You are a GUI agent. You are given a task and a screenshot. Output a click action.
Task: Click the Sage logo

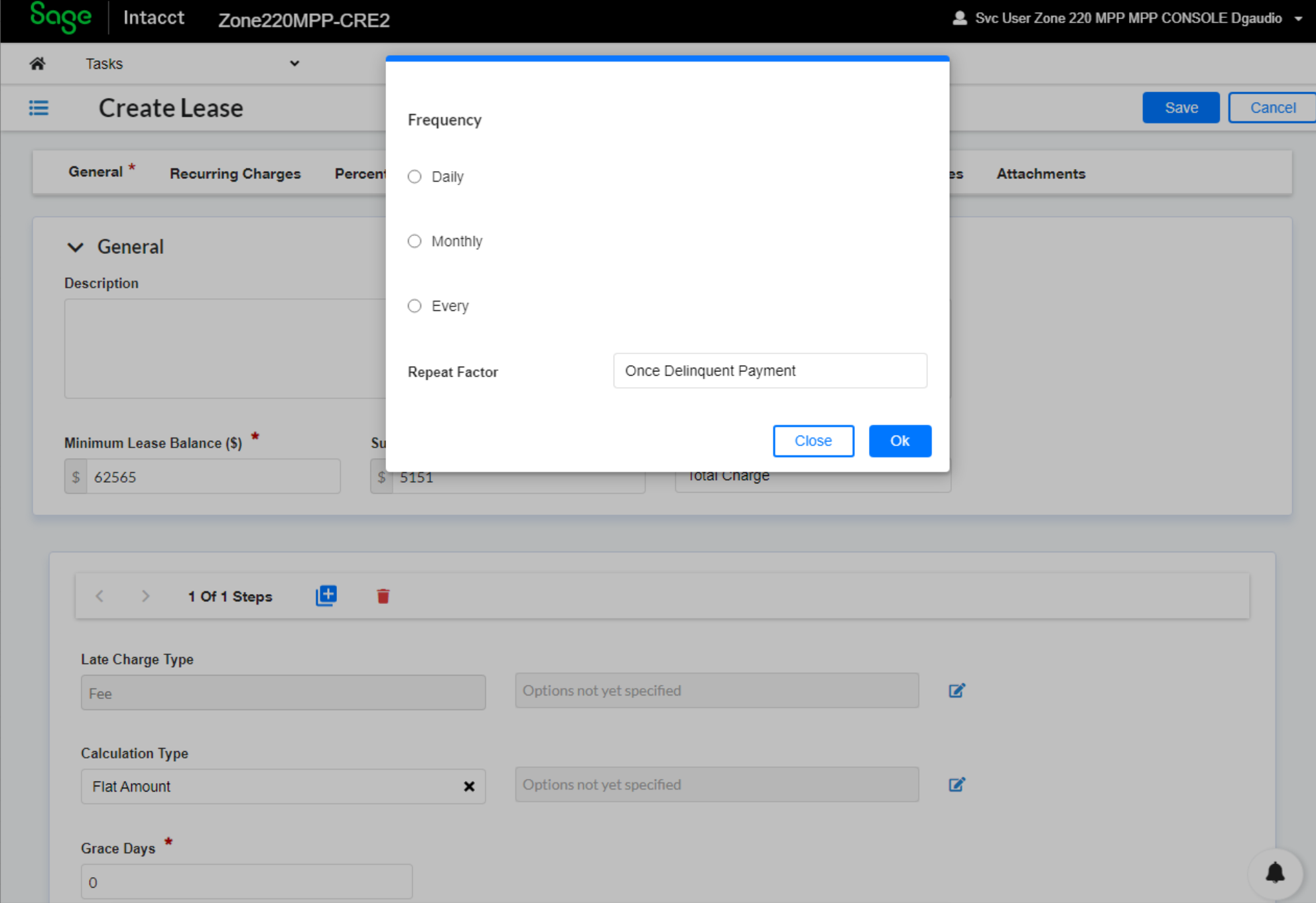click(60, 17)
